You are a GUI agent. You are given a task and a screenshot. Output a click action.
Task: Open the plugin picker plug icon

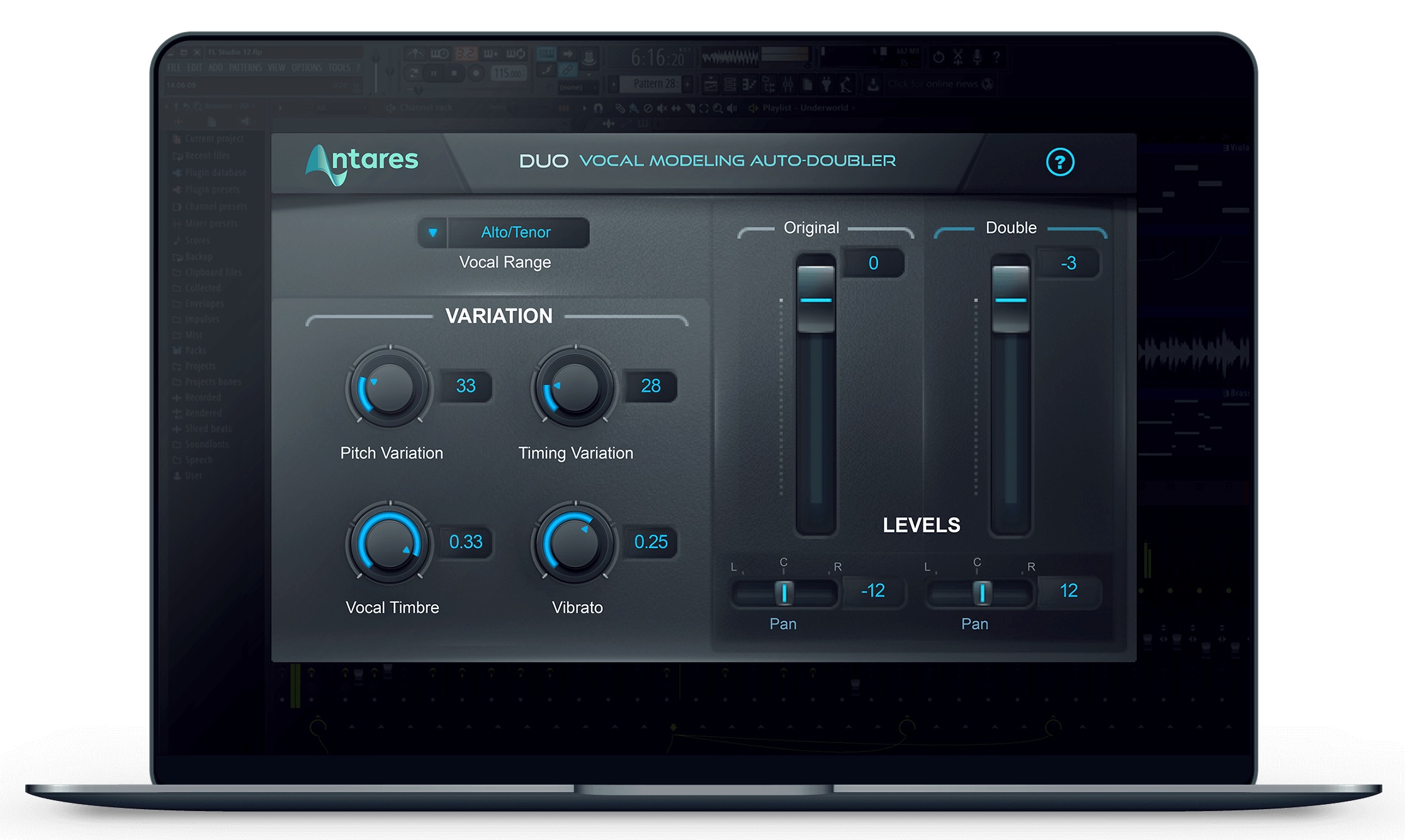pyautogui.click(x=827, y=84)
